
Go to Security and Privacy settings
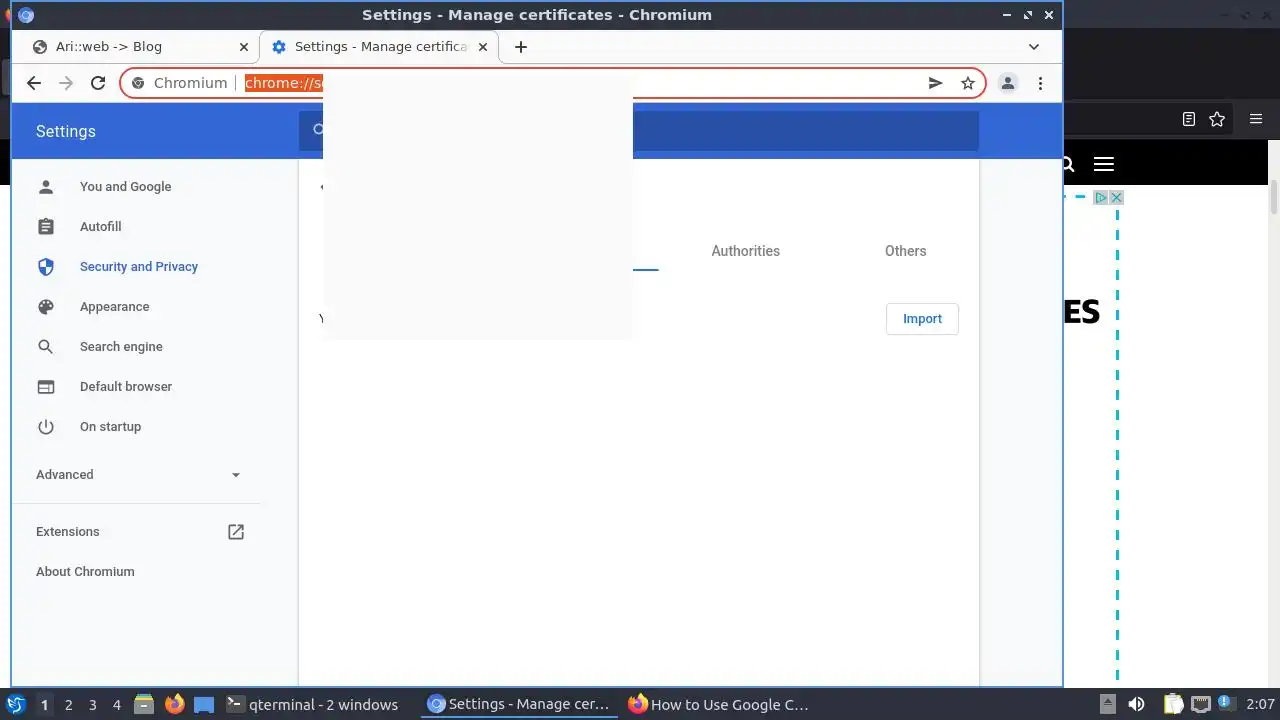139,267
